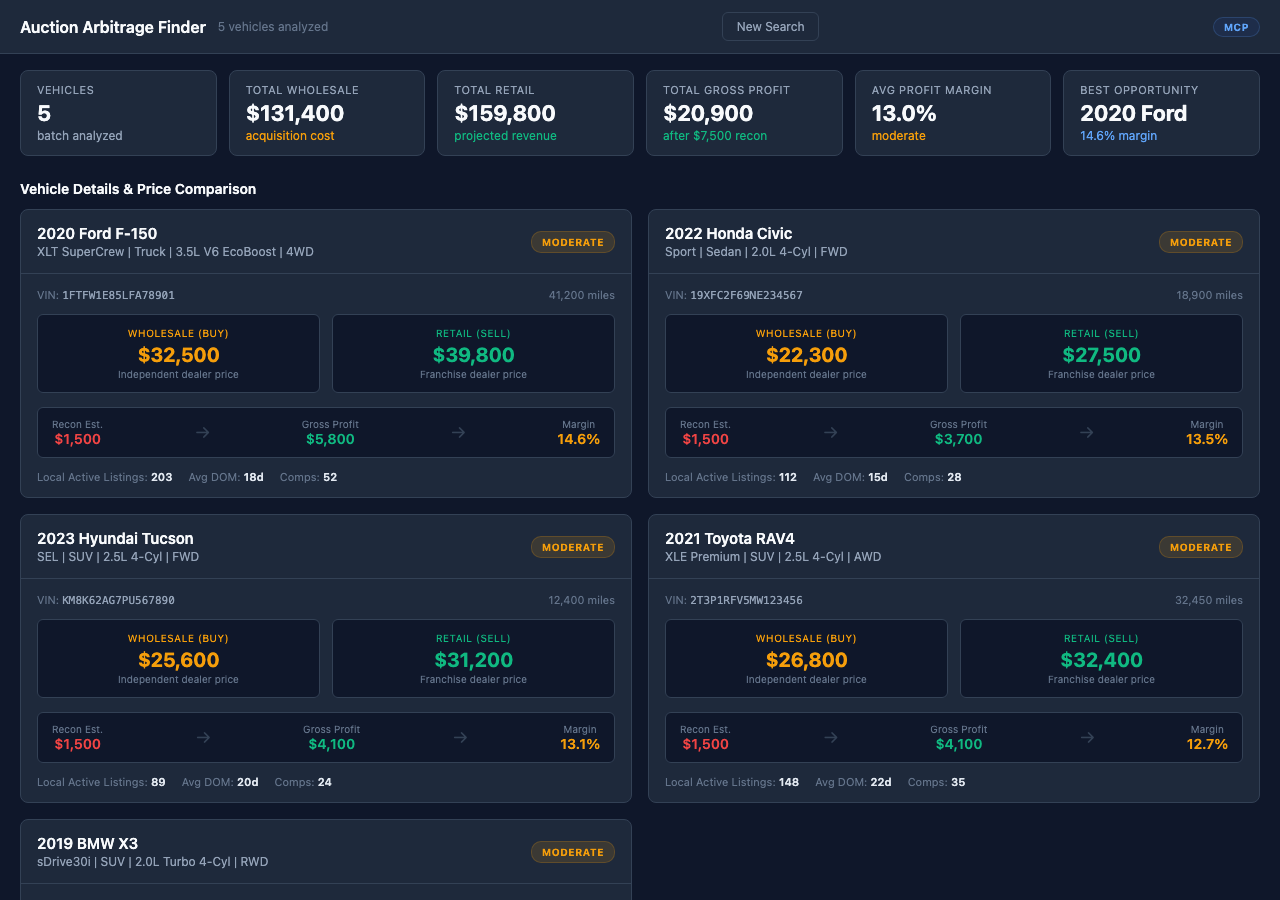The image size is (1280, 900).
Task: Click the Hyundai Tucson VIN KM8K62AG7PU567890
Action: tap(118, 601)
